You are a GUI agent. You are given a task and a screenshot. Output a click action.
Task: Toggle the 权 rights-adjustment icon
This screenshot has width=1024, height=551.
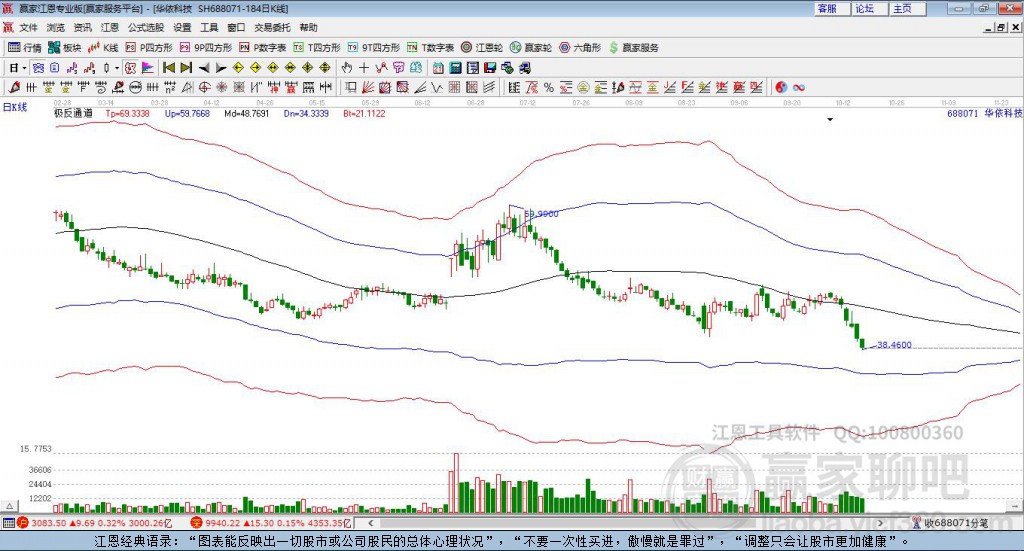129,68
